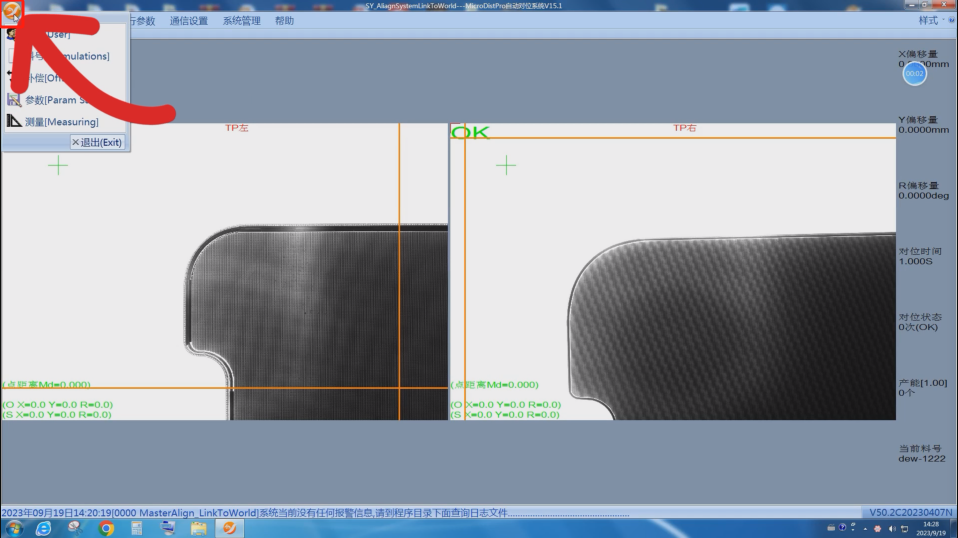This screenshot has width=958, height=538.
Task: Click the measuring ruler icon in menu
Action: pos(14,122)
